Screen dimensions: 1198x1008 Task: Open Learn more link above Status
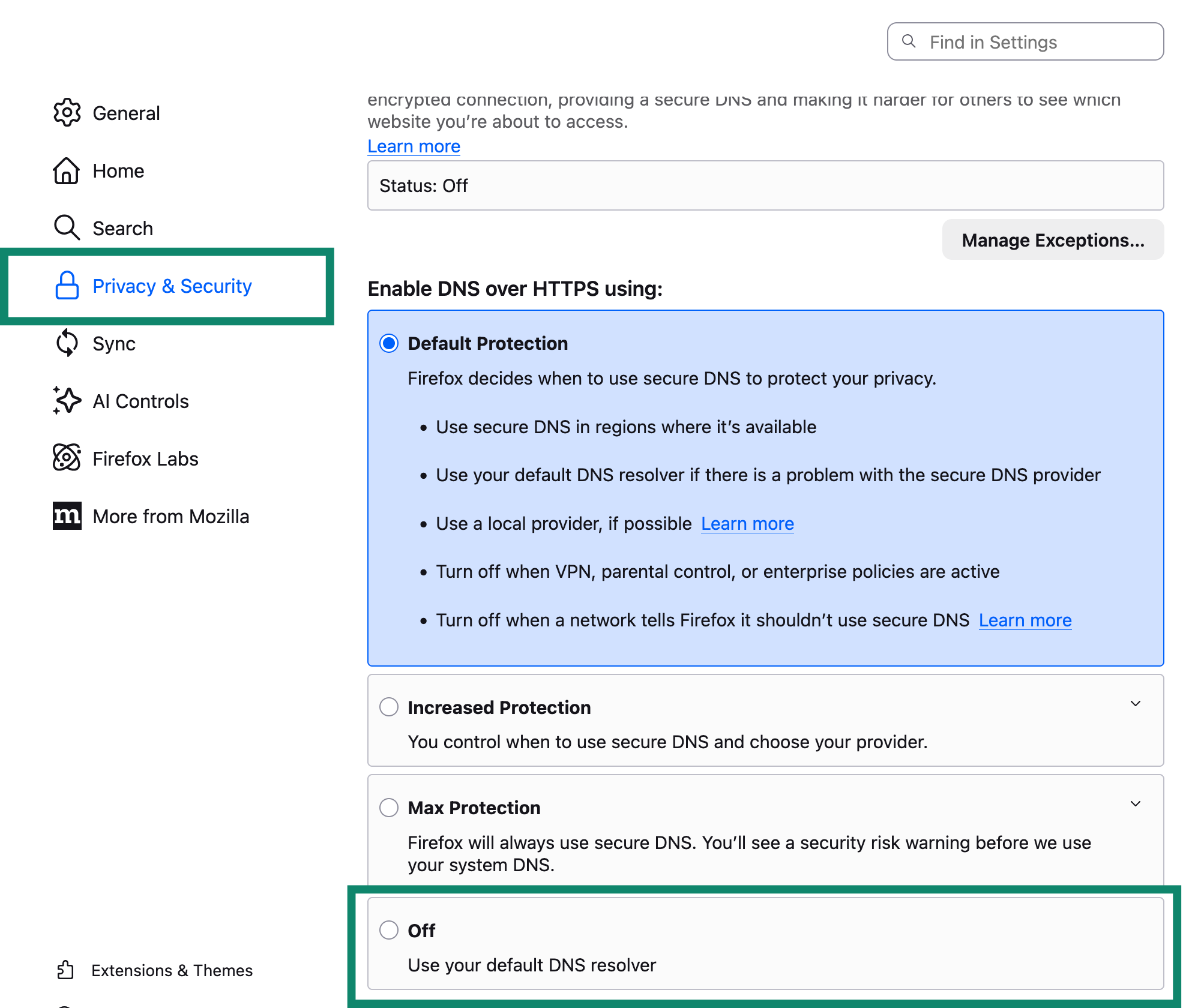point(414,146)
